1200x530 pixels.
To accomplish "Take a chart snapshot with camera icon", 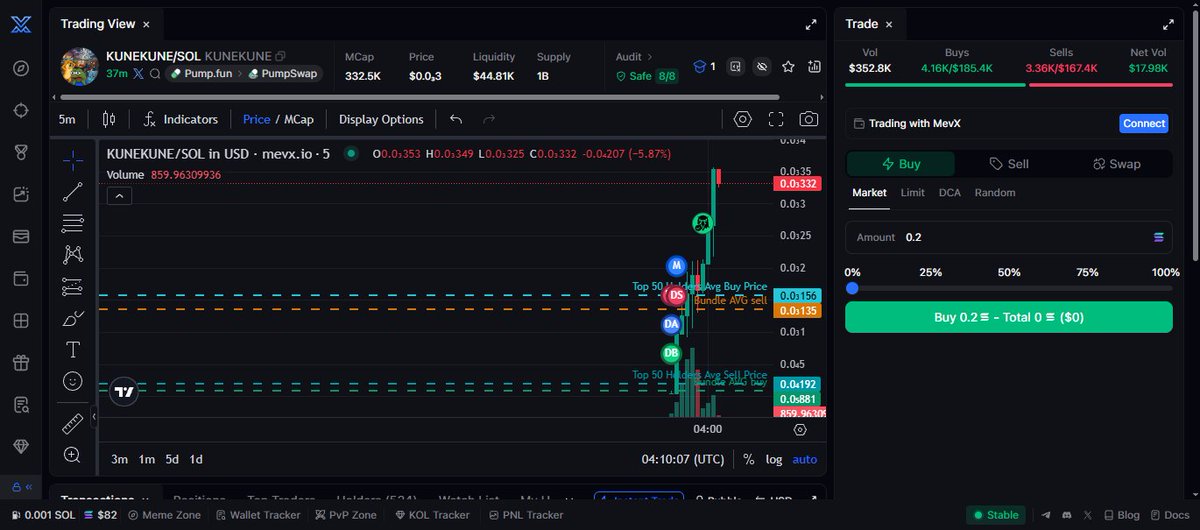I will point(808,119).
